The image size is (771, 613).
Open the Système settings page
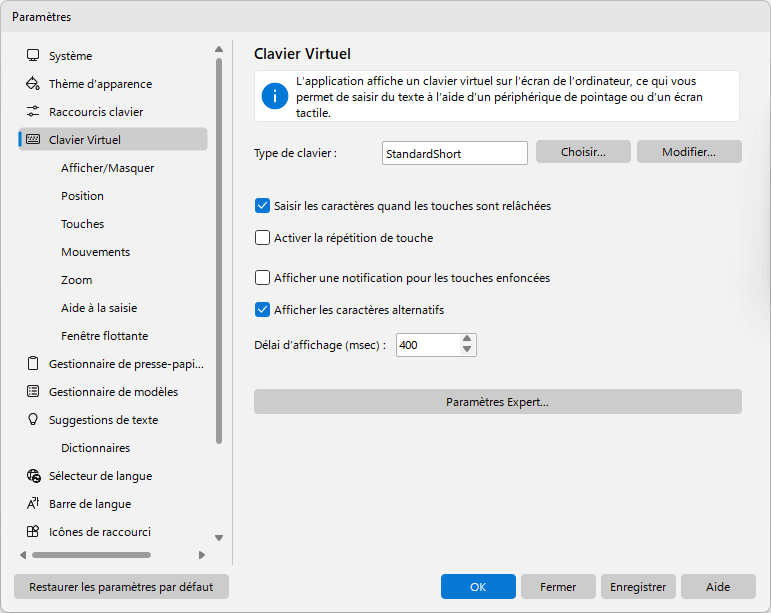click(113, 56)
